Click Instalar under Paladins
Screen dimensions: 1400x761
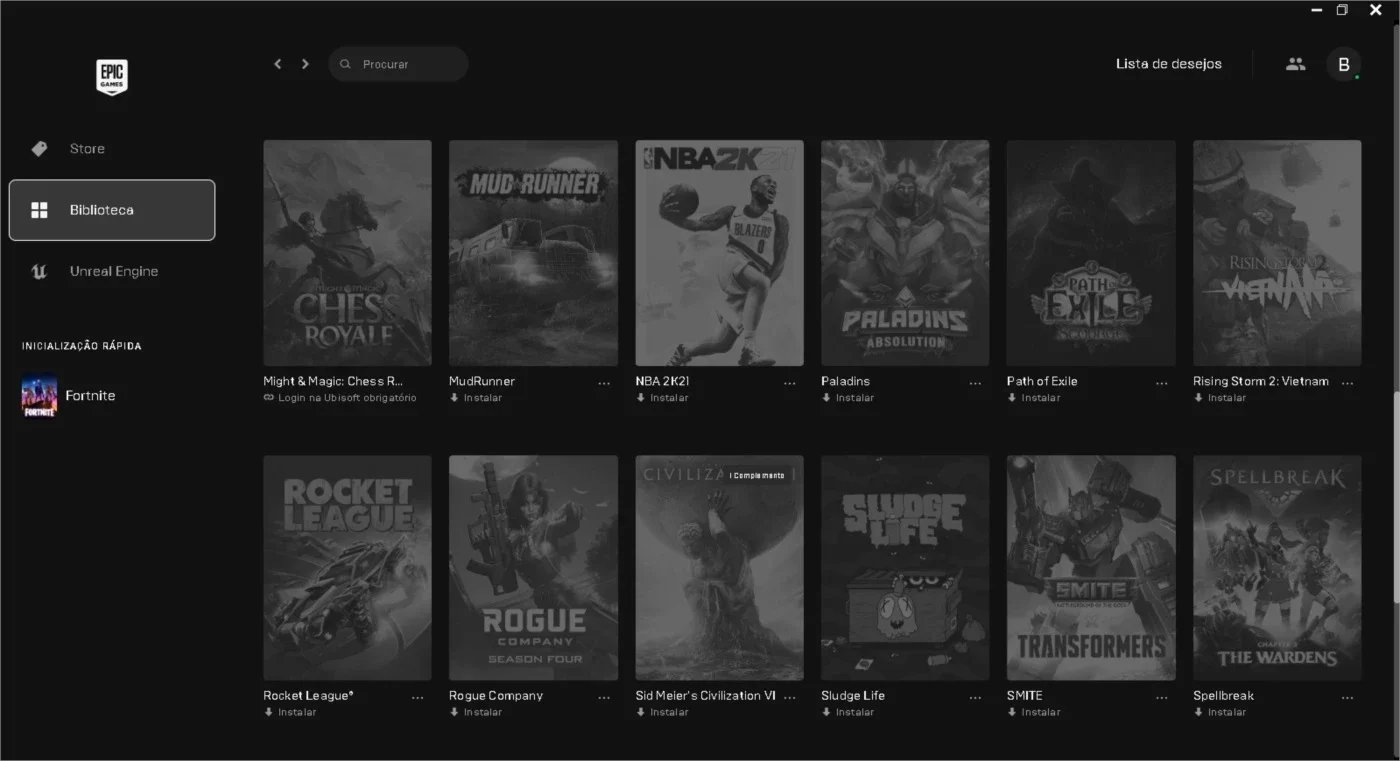[x=855, y=398]
